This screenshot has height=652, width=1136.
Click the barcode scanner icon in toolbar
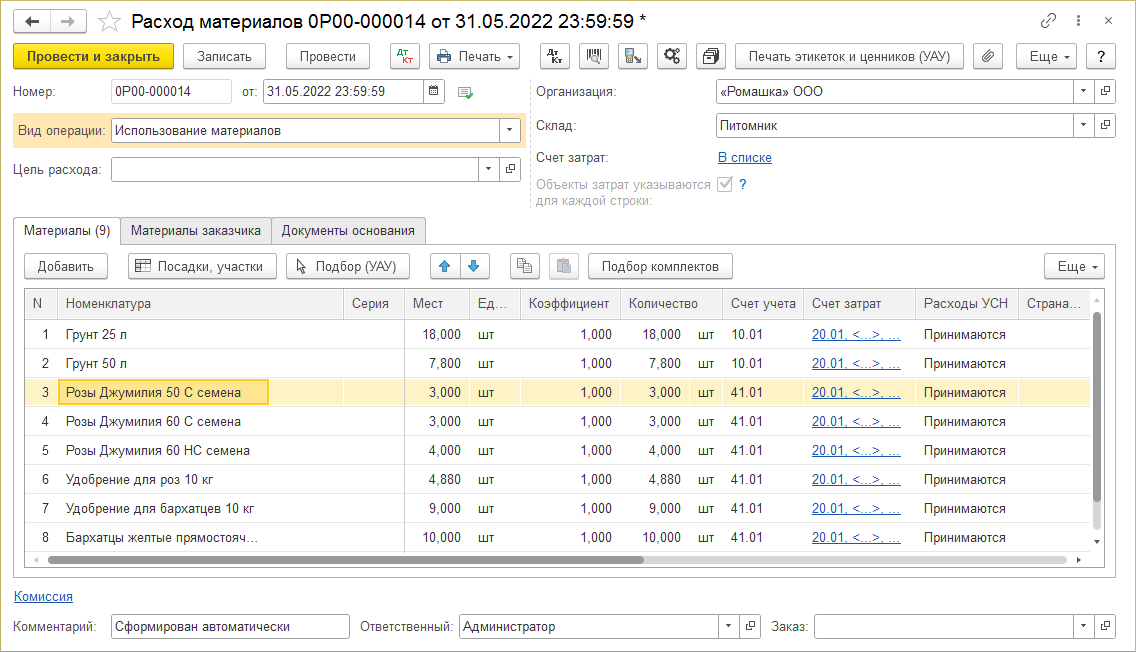click(594, 56)
